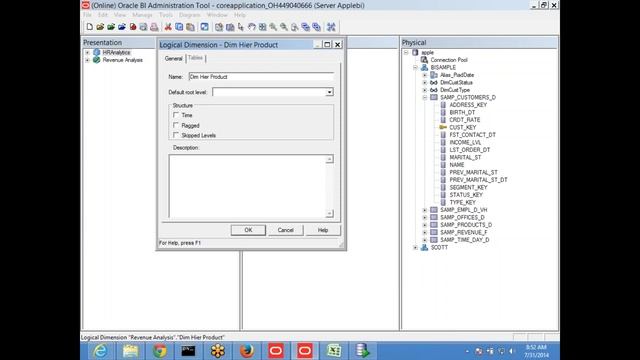
Task: Click the Description scrollbar down arrow
Action: click(329, 213)
